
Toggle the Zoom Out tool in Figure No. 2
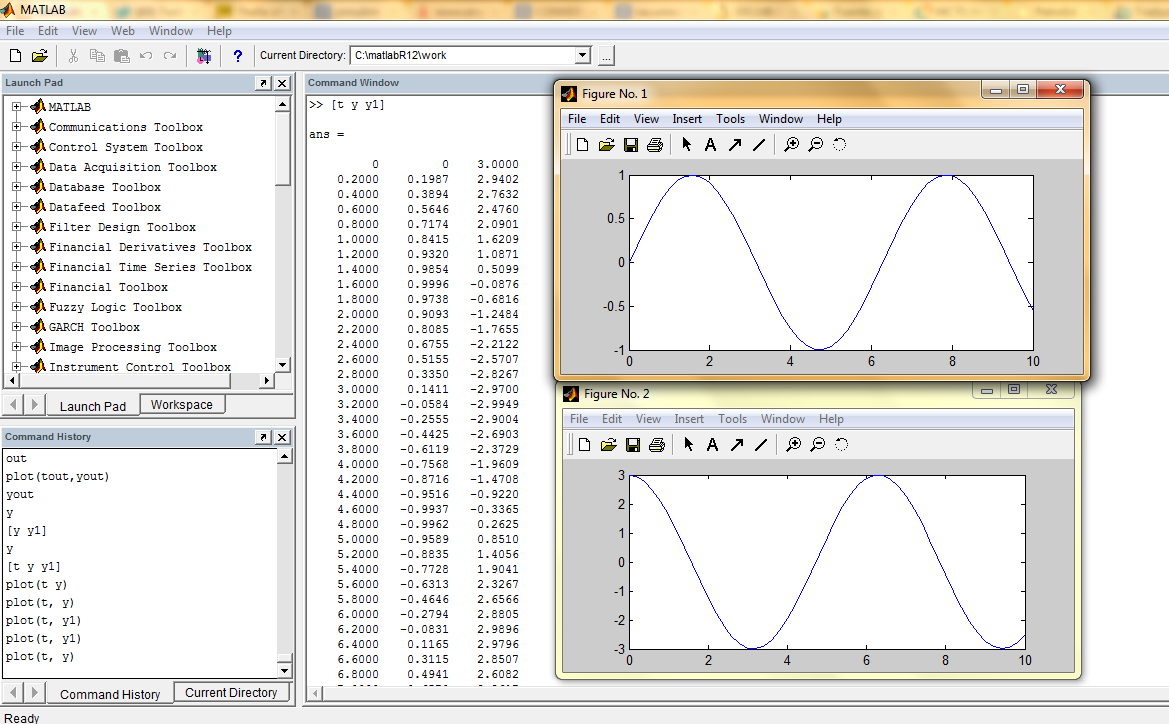tap(815, 444)
